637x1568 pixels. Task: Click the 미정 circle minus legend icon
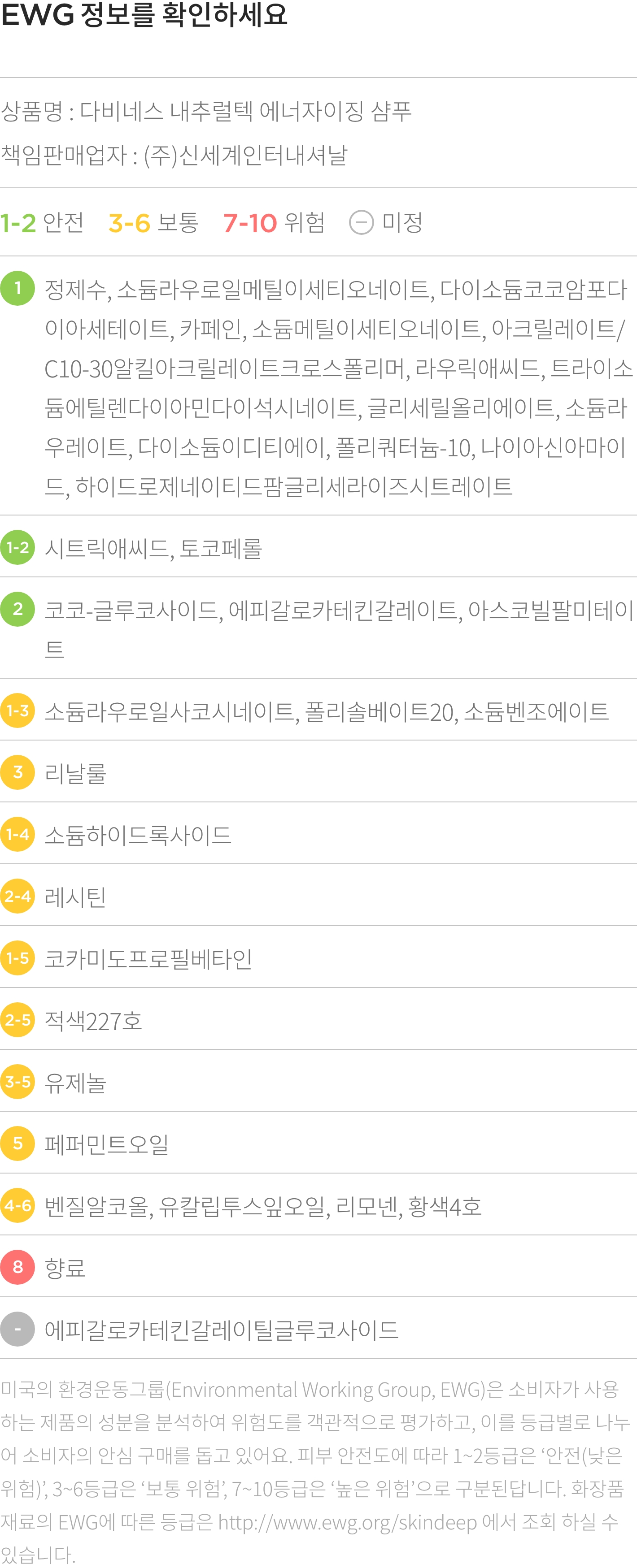361,222
